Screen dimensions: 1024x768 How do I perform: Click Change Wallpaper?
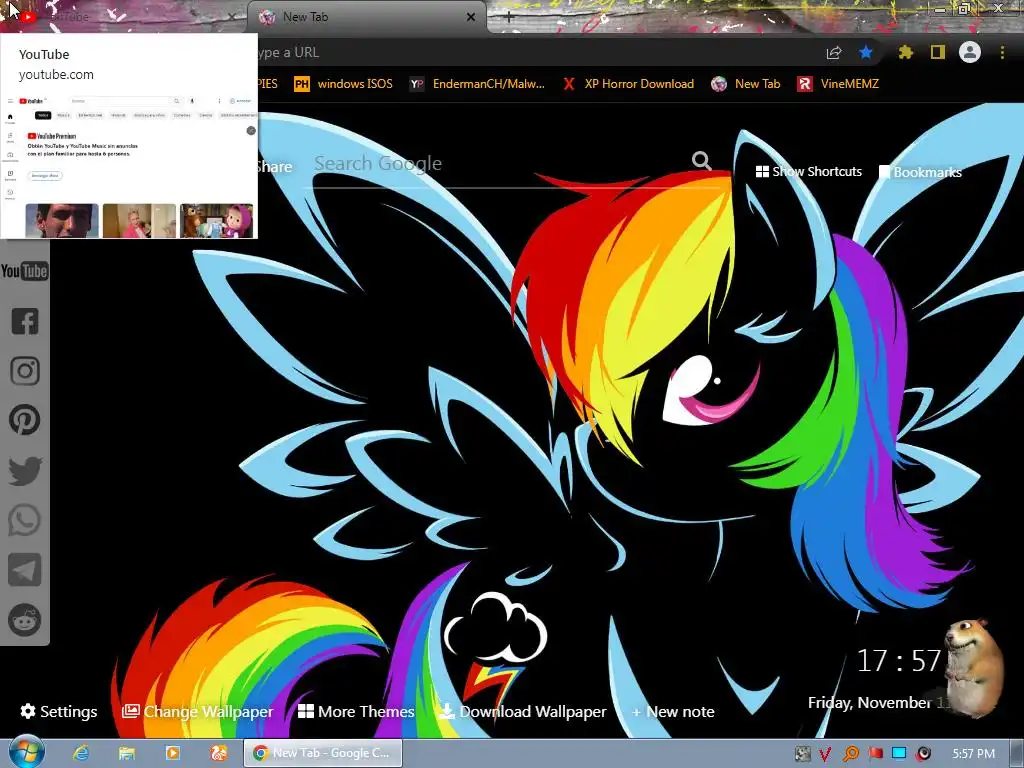coord(198,711)
